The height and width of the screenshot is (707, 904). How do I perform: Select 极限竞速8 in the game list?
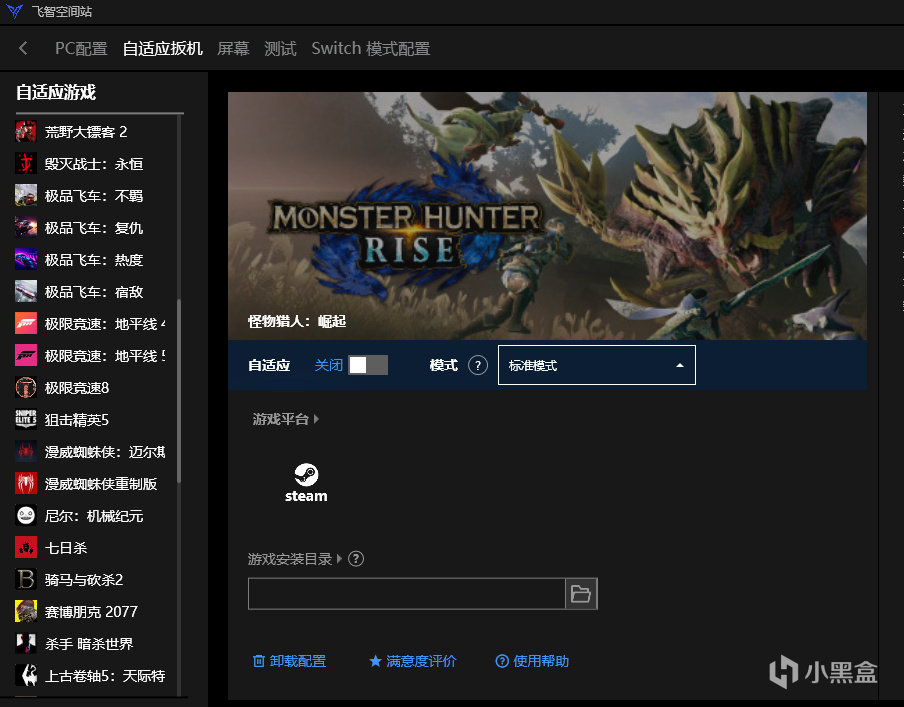pyautogui.click(x=77, y=388)
